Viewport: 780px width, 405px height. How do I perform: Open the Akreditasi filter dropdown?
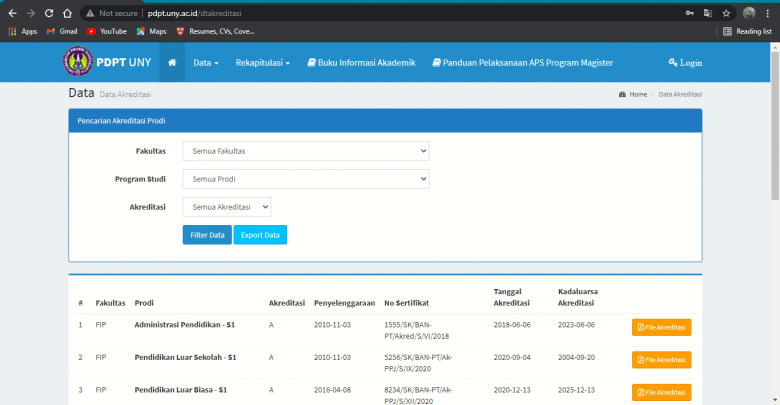pyautogui.click(x=227, y=207)
